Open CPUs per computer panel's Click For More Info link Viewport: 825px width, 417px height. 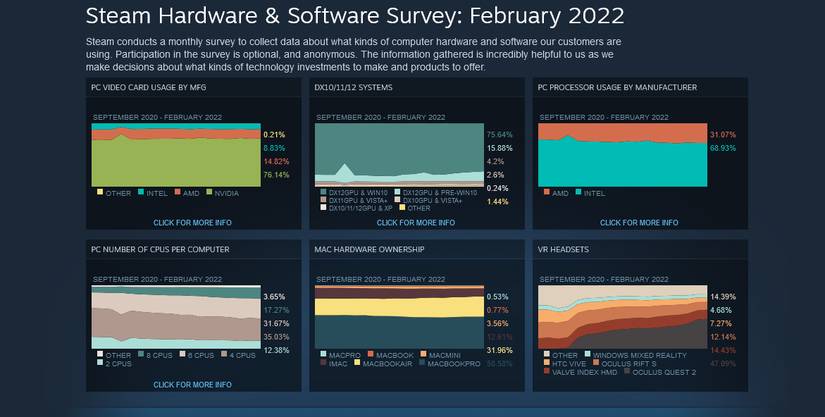click(x=192, y=384)
